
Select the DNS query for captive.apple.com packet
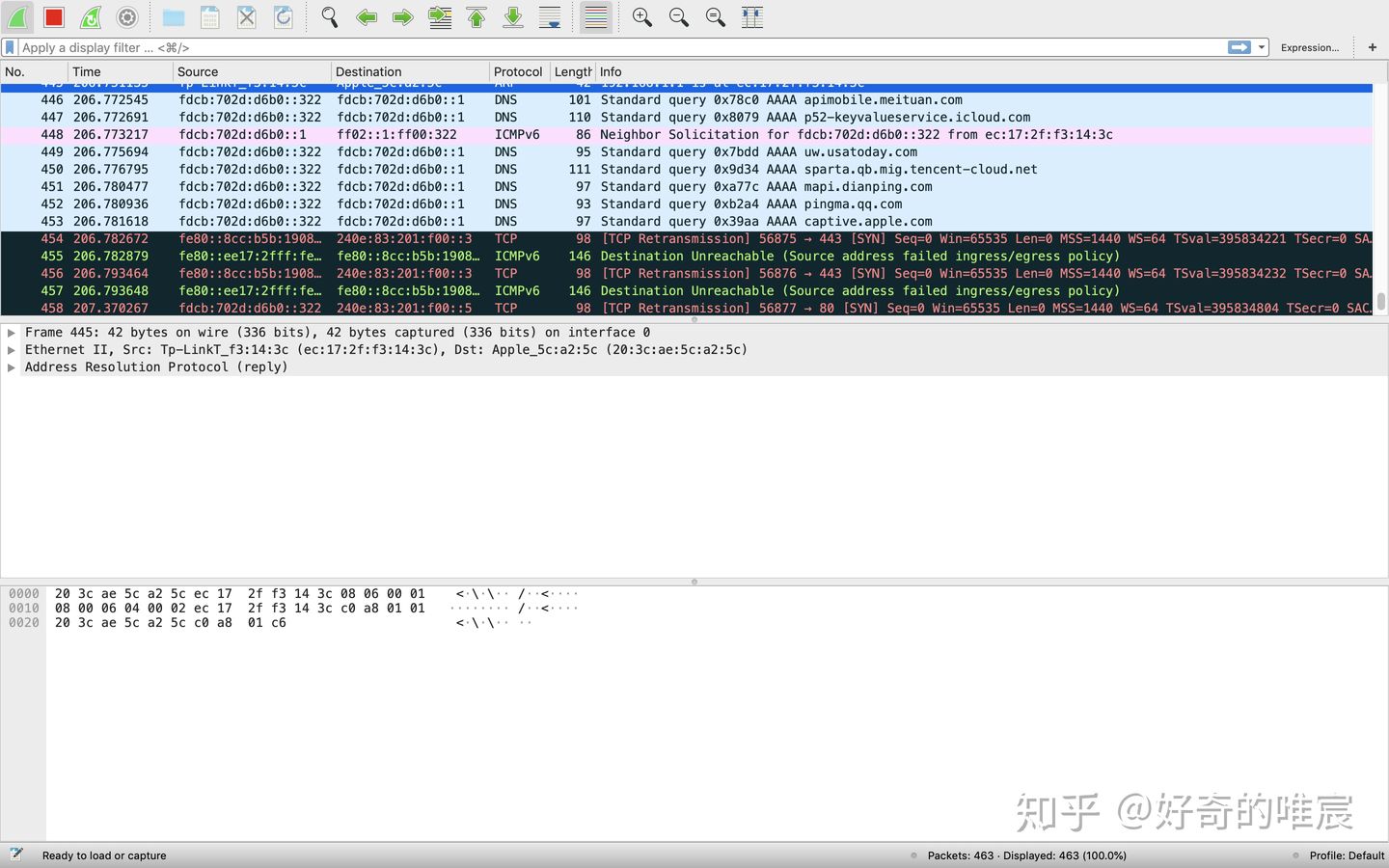pyautogui.click(x=675, y=221)
